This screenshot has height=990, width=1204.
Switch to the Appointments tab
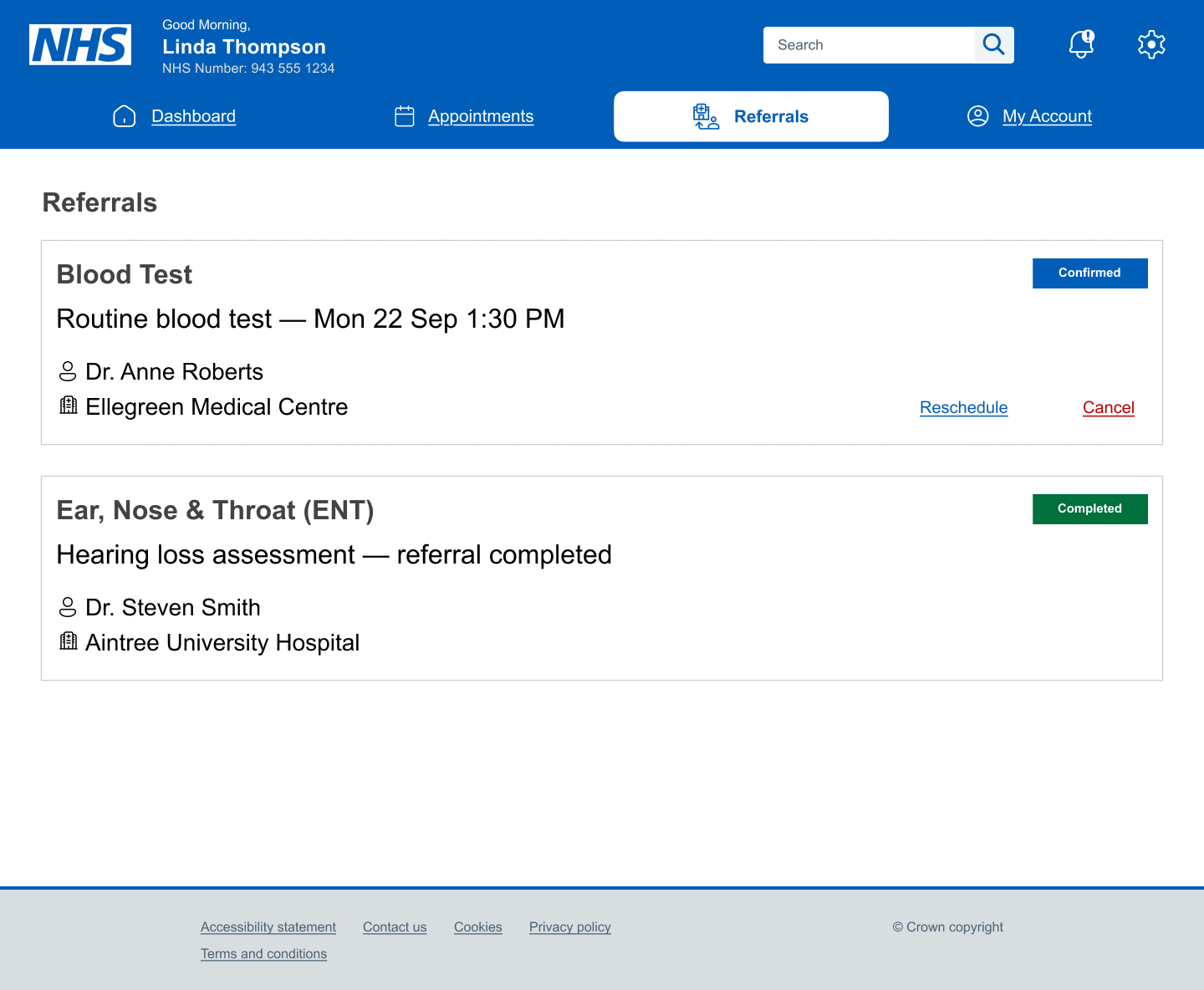click(481, 116)
